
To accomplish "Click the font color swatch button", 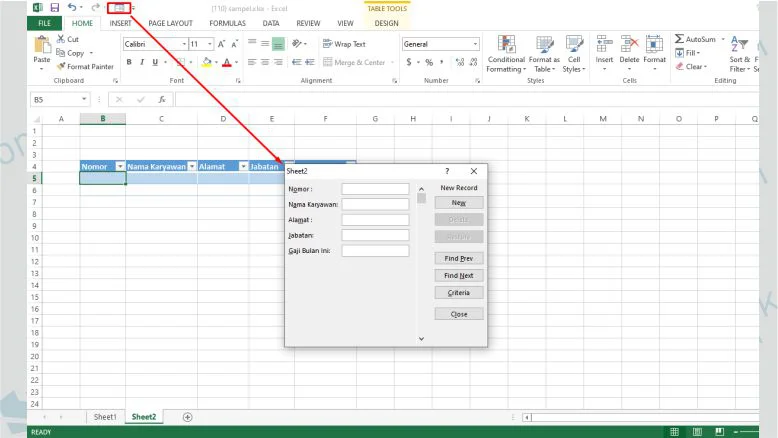I will (x=226, y=62).
